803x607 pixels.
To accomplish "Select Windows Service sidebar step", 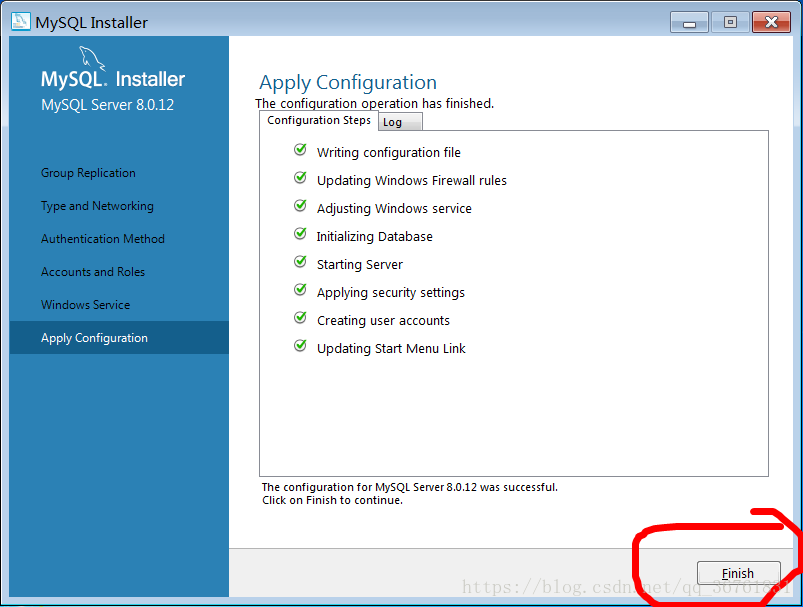I will (x=86, y=305).
